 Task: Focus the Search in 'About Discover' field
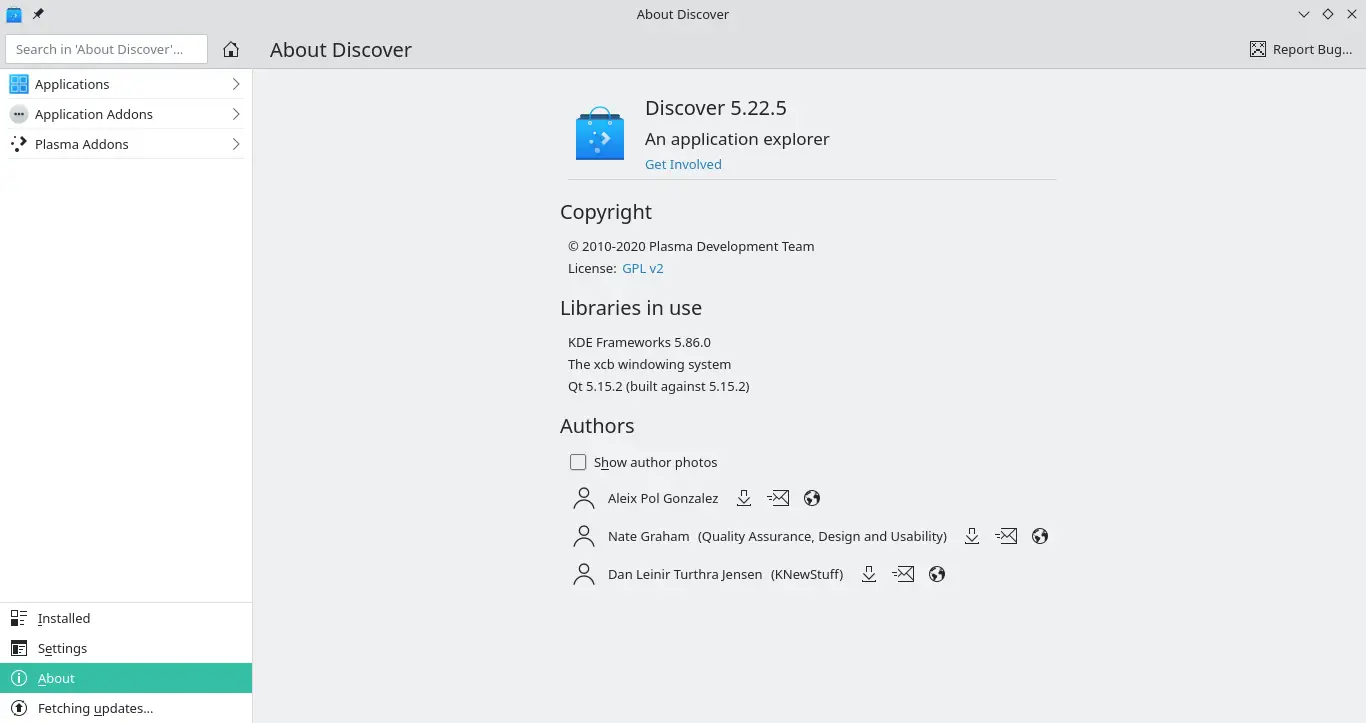[x=107, y=49]
